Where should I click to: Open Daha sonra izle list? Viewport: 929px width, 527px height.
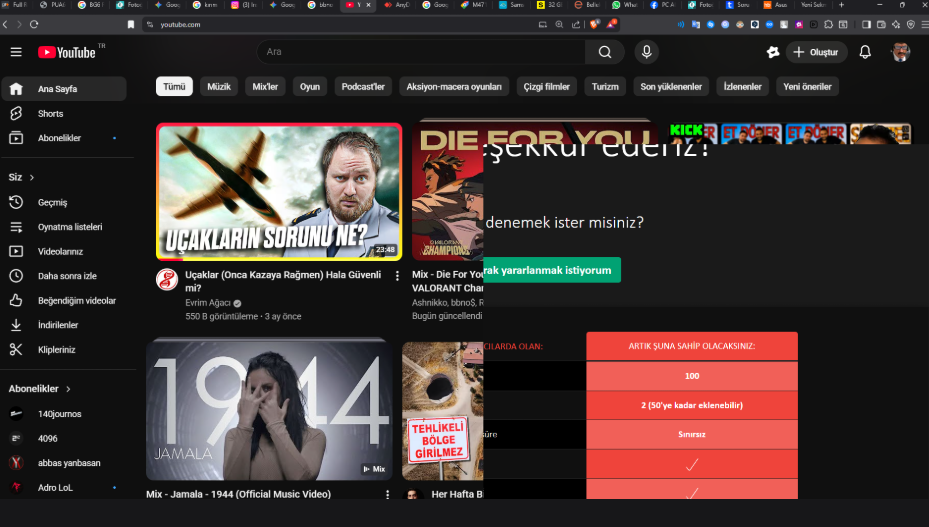point(64,276)
